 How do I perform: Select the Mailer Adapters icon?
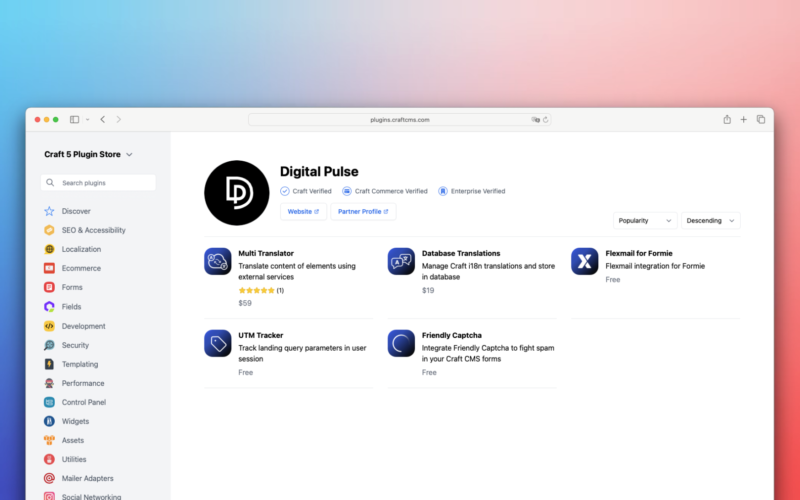coord(49,478)
